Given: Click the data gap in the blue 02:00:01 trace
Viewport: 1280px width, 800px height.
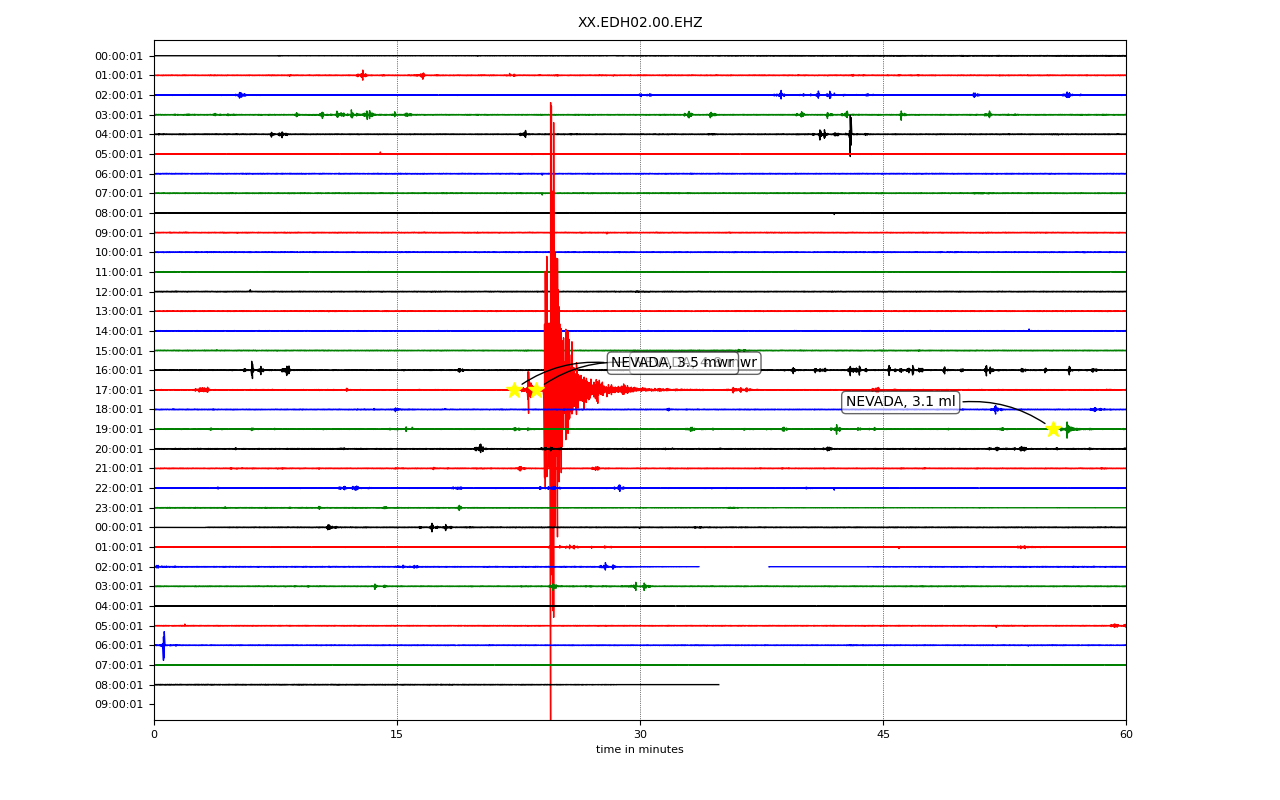Looking at the screenshot, I should point(733,567).
